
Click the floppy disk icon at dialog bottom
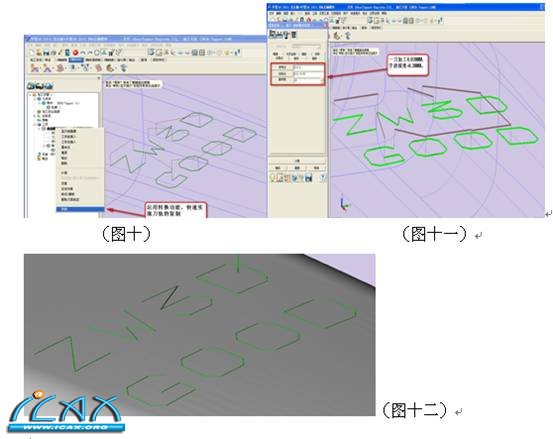point(309,178)
